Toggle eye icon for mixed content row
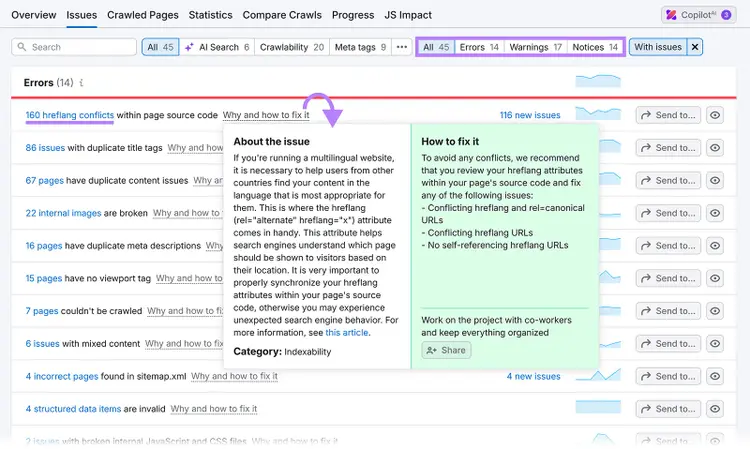 click(x=715, y=343)
